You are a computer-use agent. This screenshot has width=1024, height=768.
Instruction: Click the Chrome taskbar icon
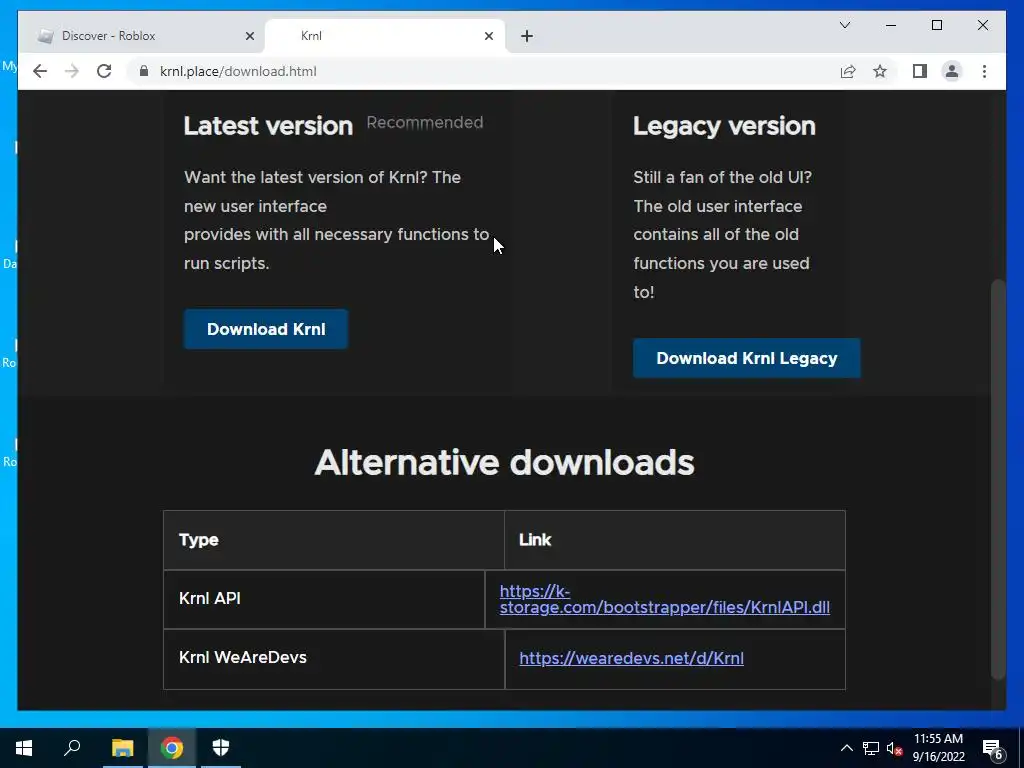172,748
